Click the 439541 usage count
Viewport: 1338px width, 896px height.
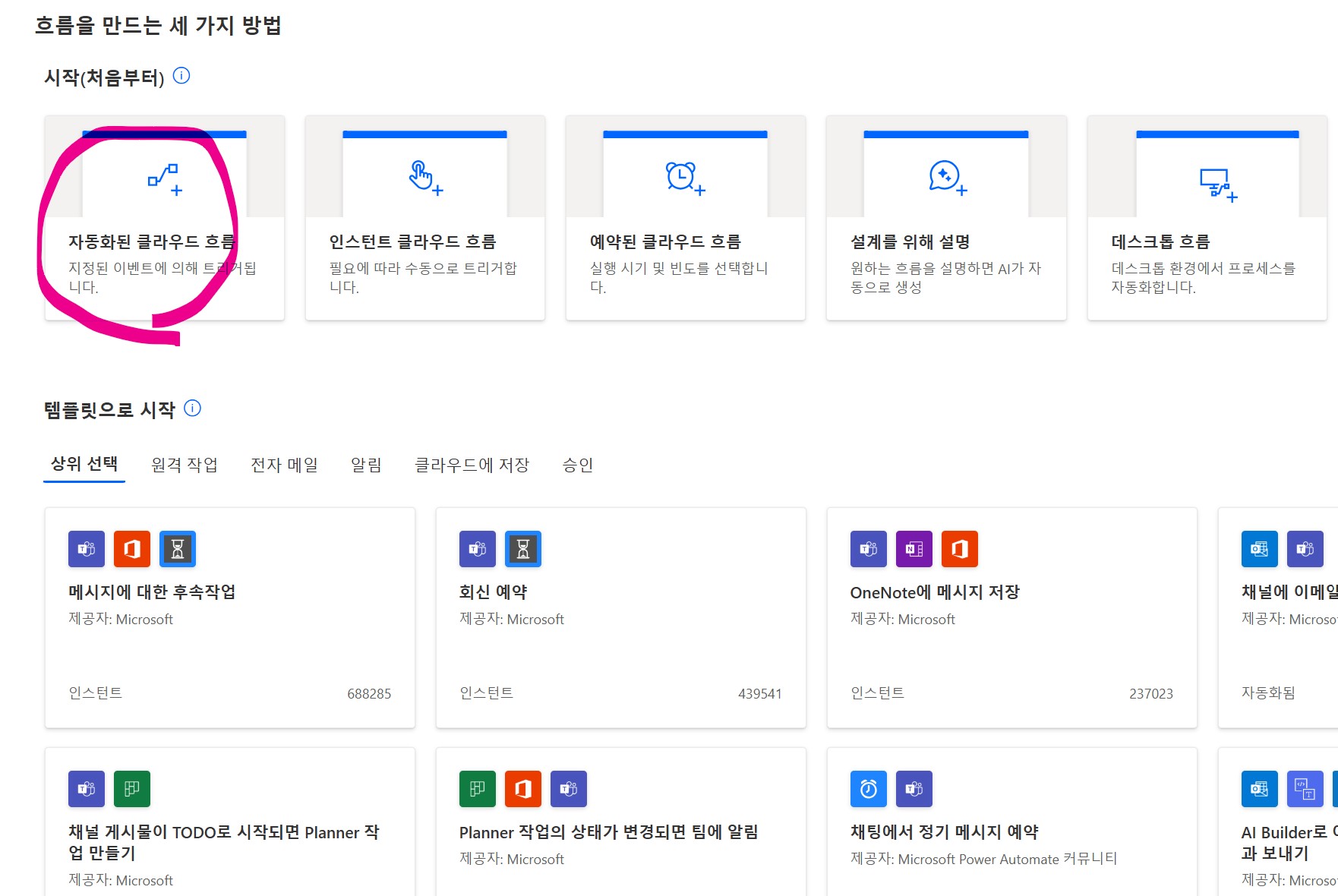(x=760, y=693)
